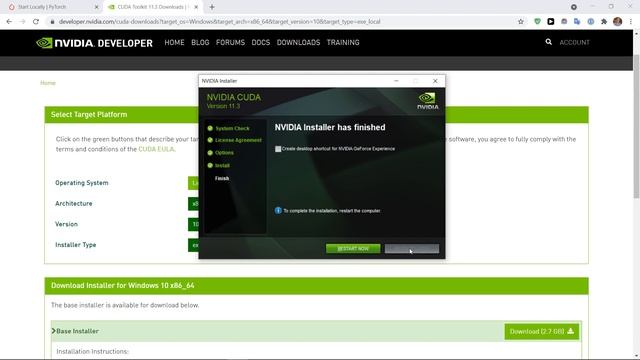Click the green Version option button
The height and width of the screenshot is (360, 640).
pos(193,224)
